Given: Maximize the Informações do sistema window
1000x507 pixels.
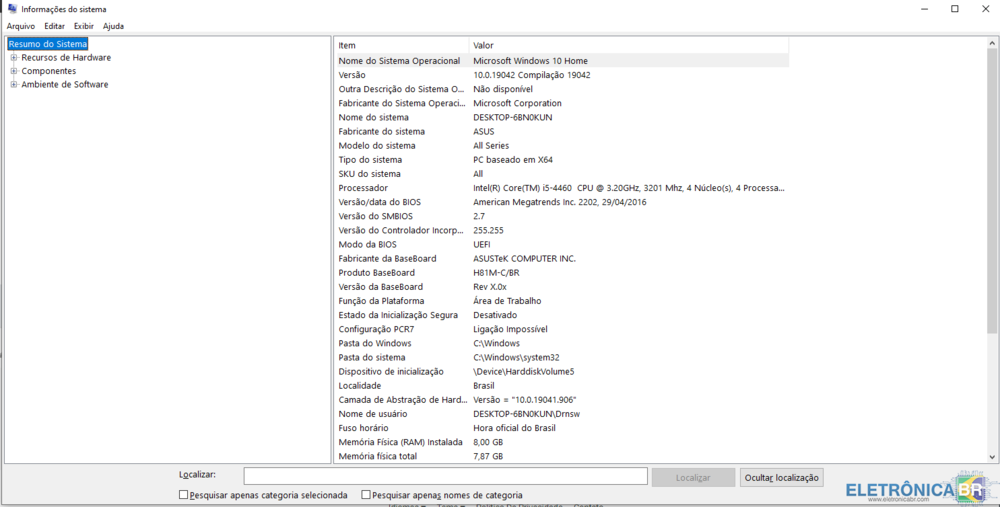Looking at the screenshot, I should (954, 9).
